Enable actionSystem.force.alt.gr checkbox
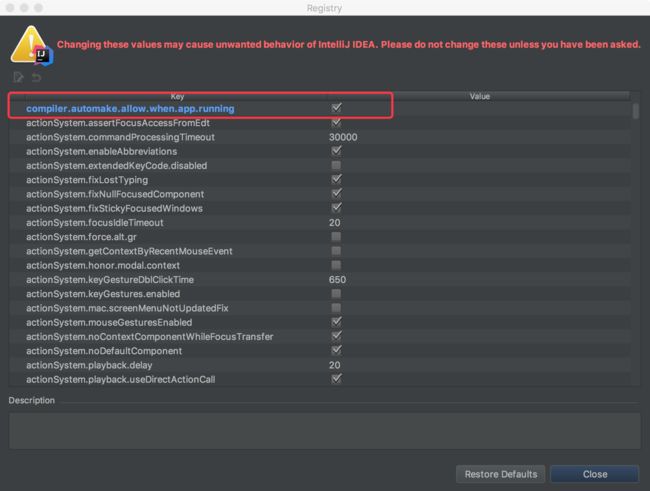This screenshot has height=491, width=650. coord(336,236)
